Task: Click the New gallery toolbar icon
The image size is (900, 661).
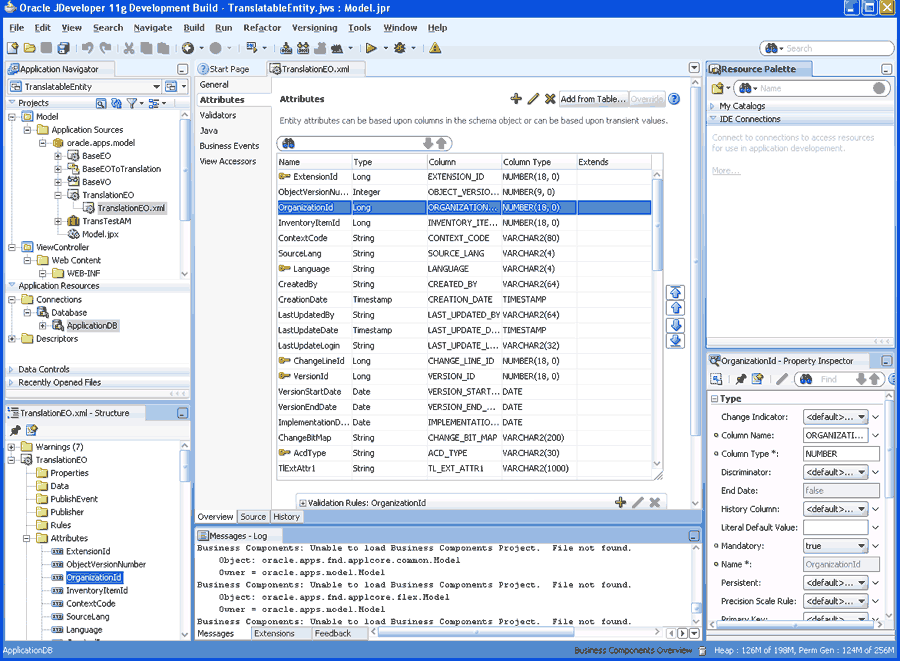Action: point(13,48)
